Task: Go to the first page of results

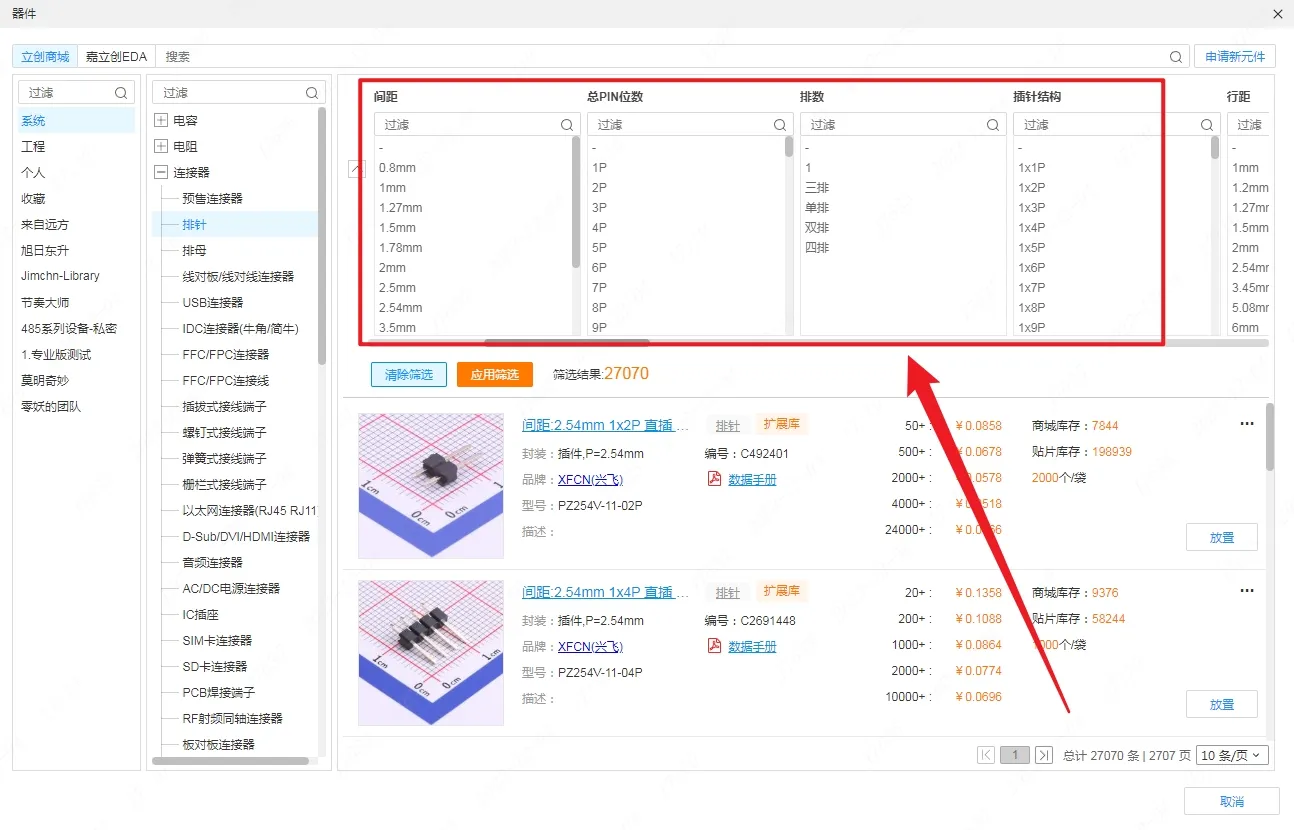Action: pos(986,755)
